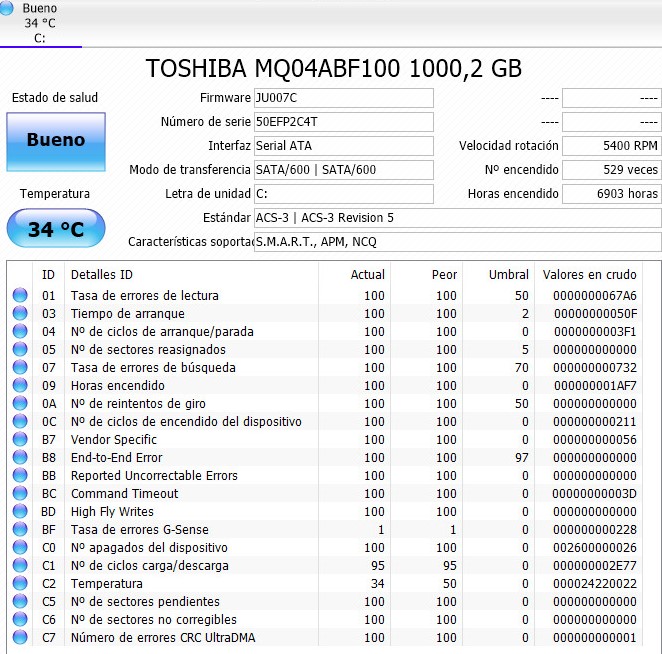Viewport: 662px width, 654px height.
Task: Click the status icon for row 05
Action: coord(20,349)
